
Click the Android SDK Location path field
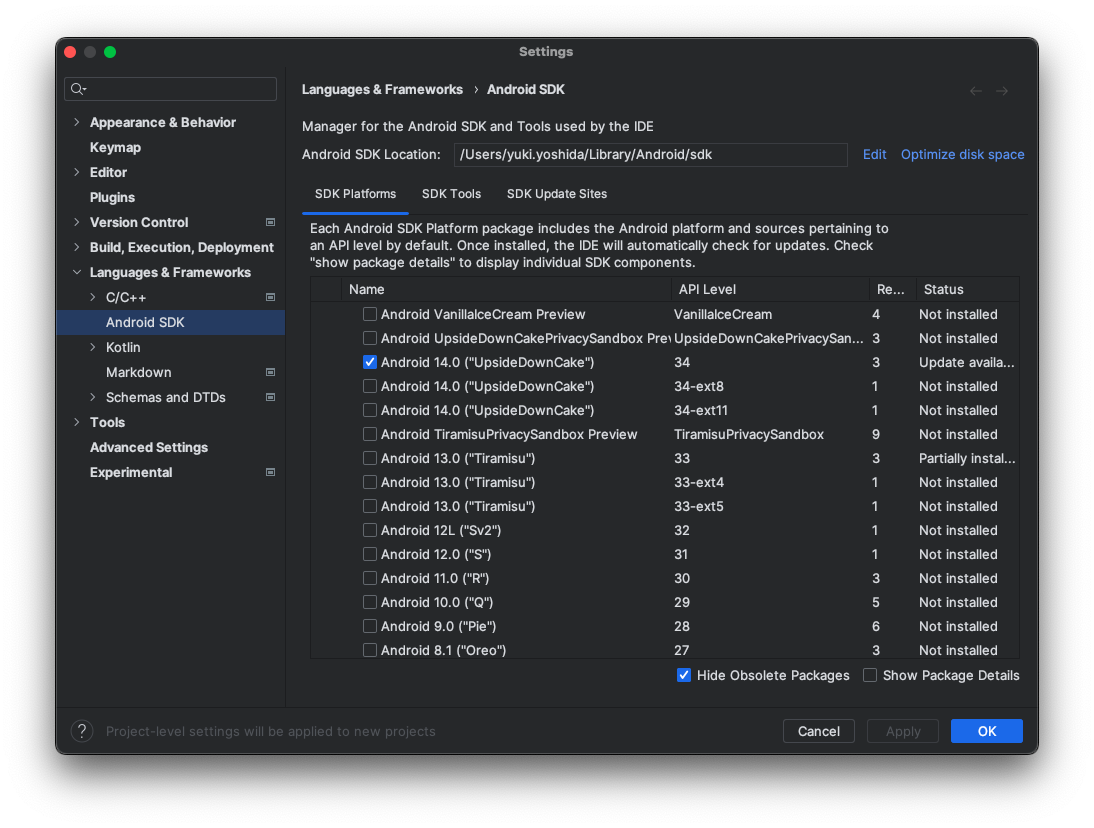650,154
